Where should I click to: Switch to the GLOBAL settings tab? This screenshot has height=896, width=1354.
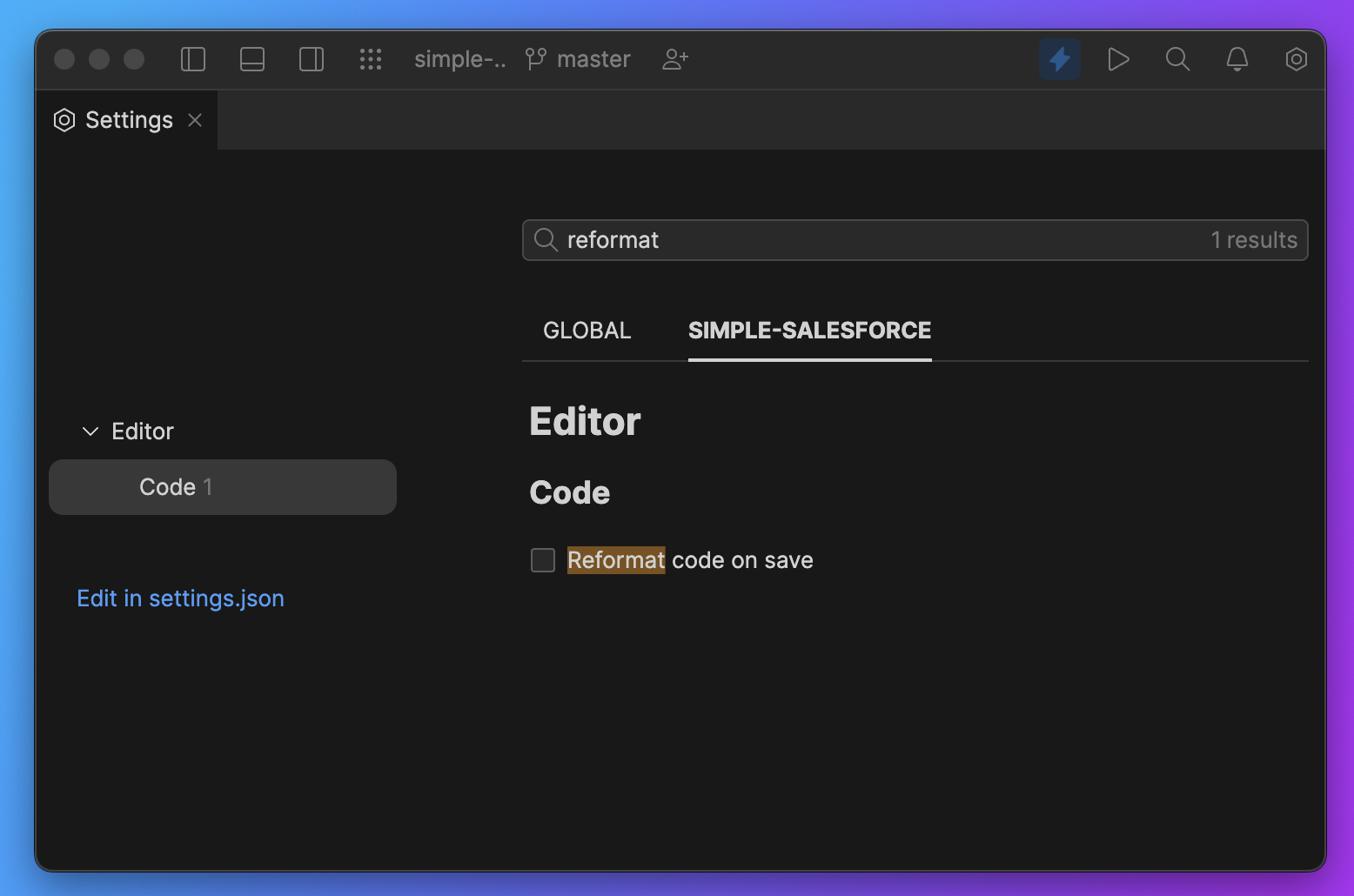coord(587,331)
